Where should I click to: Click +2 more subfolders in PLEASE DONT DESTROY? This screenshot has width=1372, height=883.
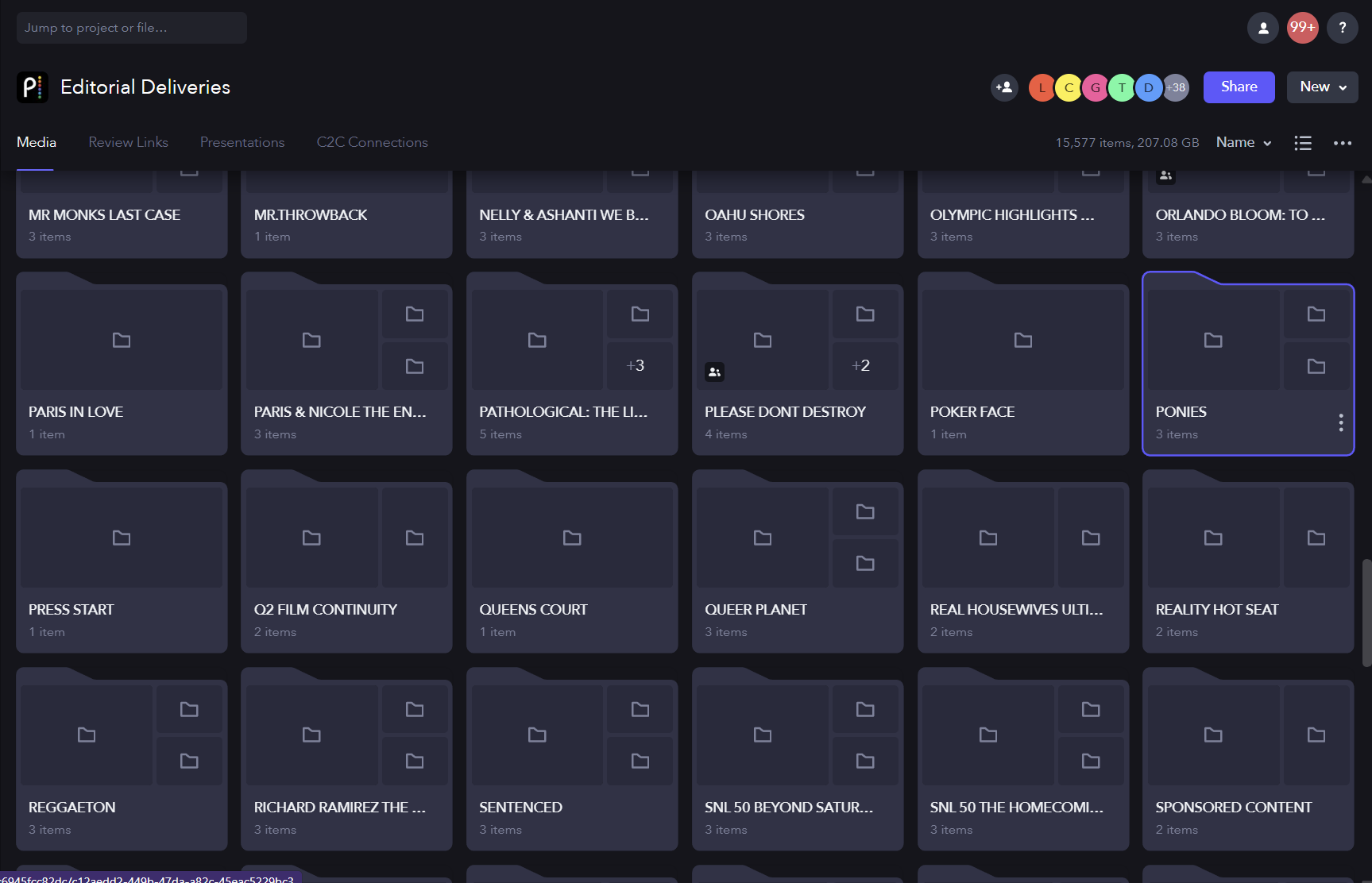coord(865,366)
